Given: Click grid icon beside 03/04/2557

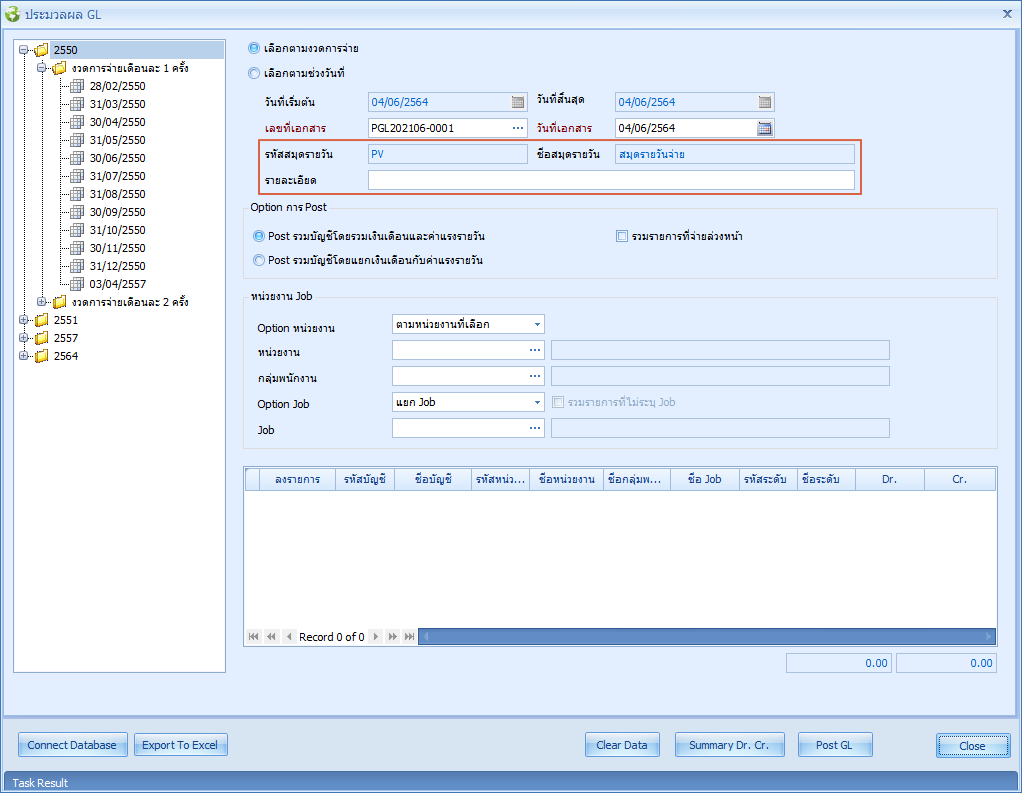Looking at the screenshot, I should (x=77, y=284).
